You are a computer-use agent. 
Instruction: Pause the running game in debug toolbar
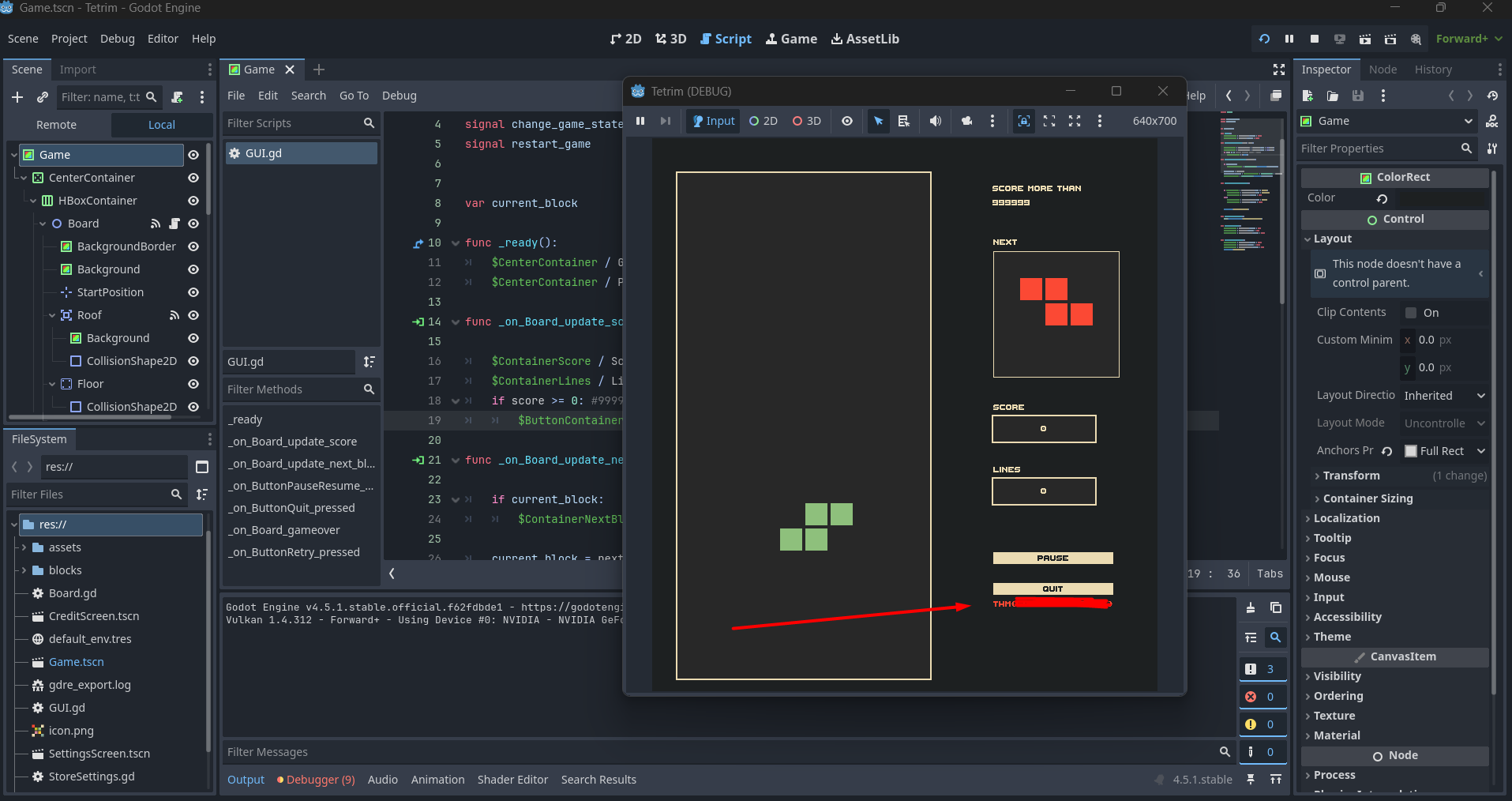[640, 121]
